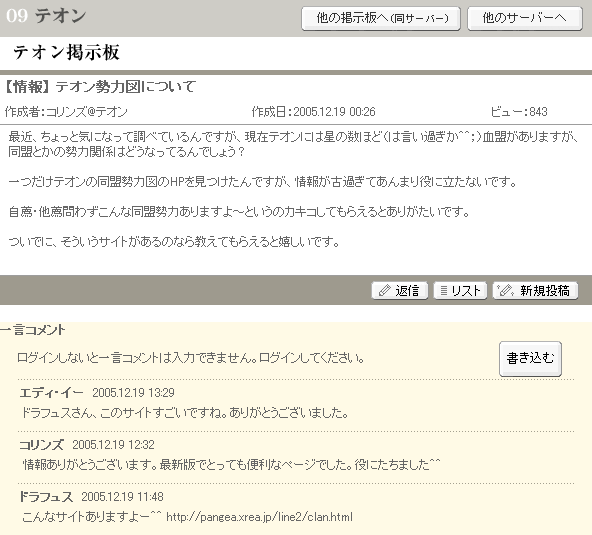Click the creation date 2005.12.19 00:26
592x535 pixels.
pyautogui.click(x=313, y=112)
